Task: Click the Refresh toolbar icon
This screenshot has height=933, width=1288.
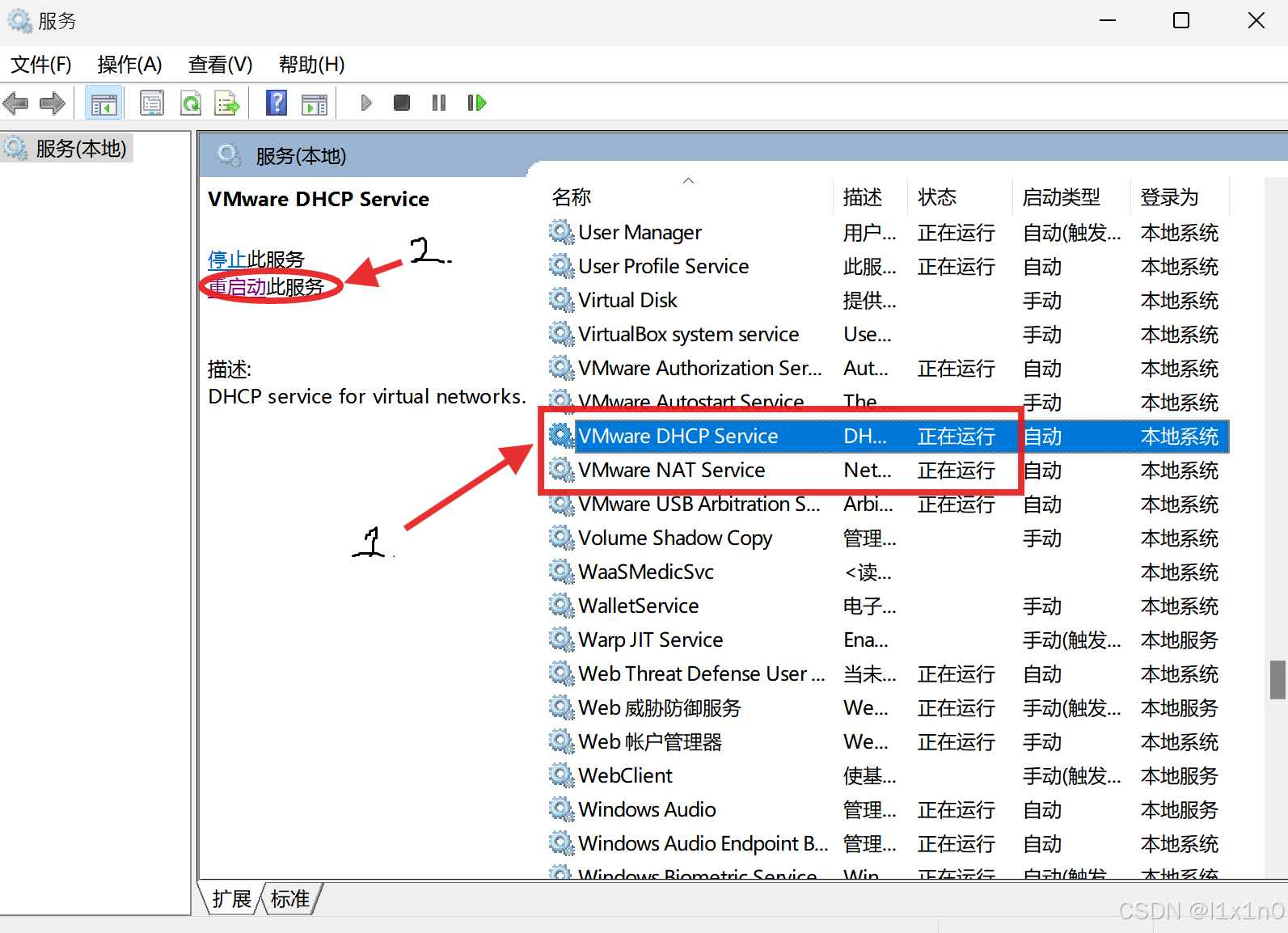Action: click(191, 103)
